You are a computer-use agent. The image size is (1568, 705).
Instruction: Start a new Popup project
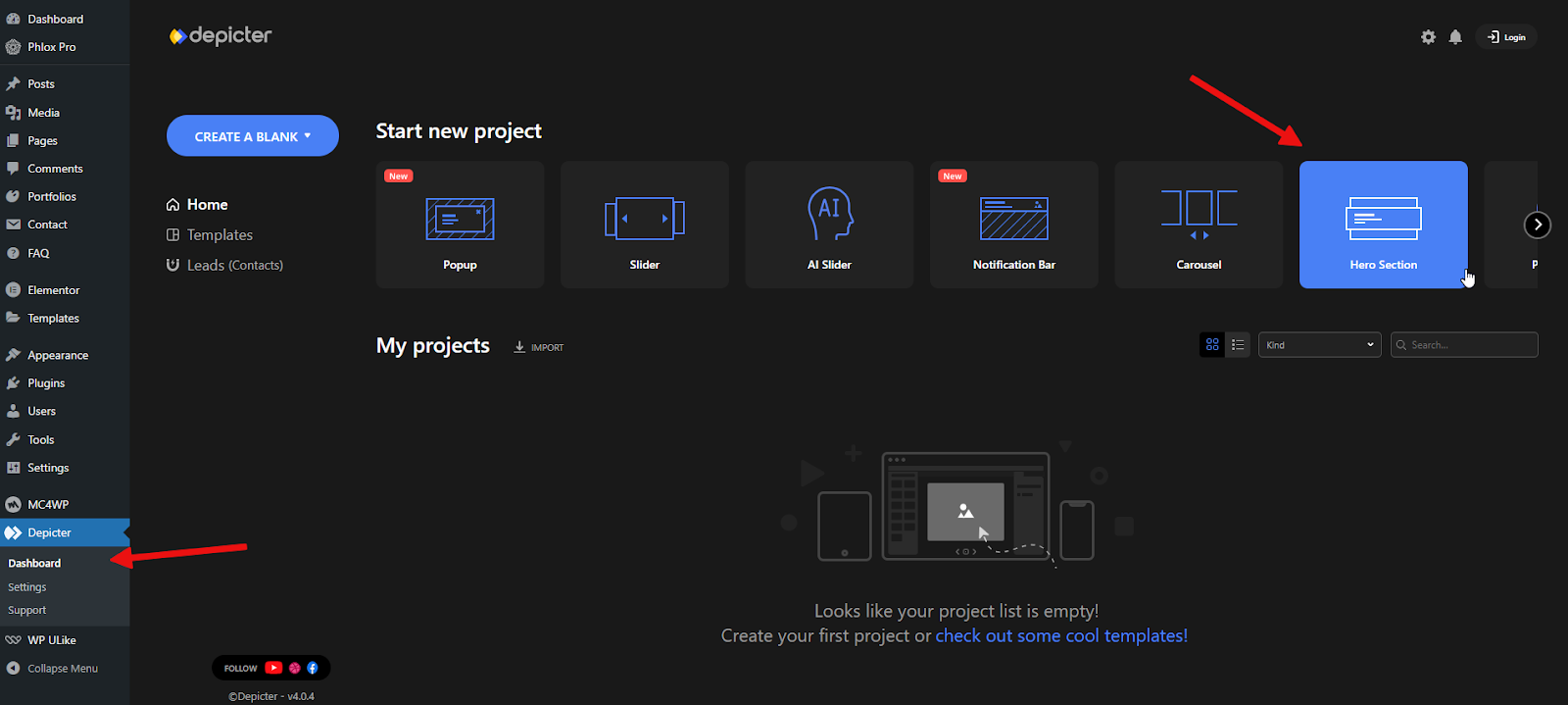tap(460, 225)
